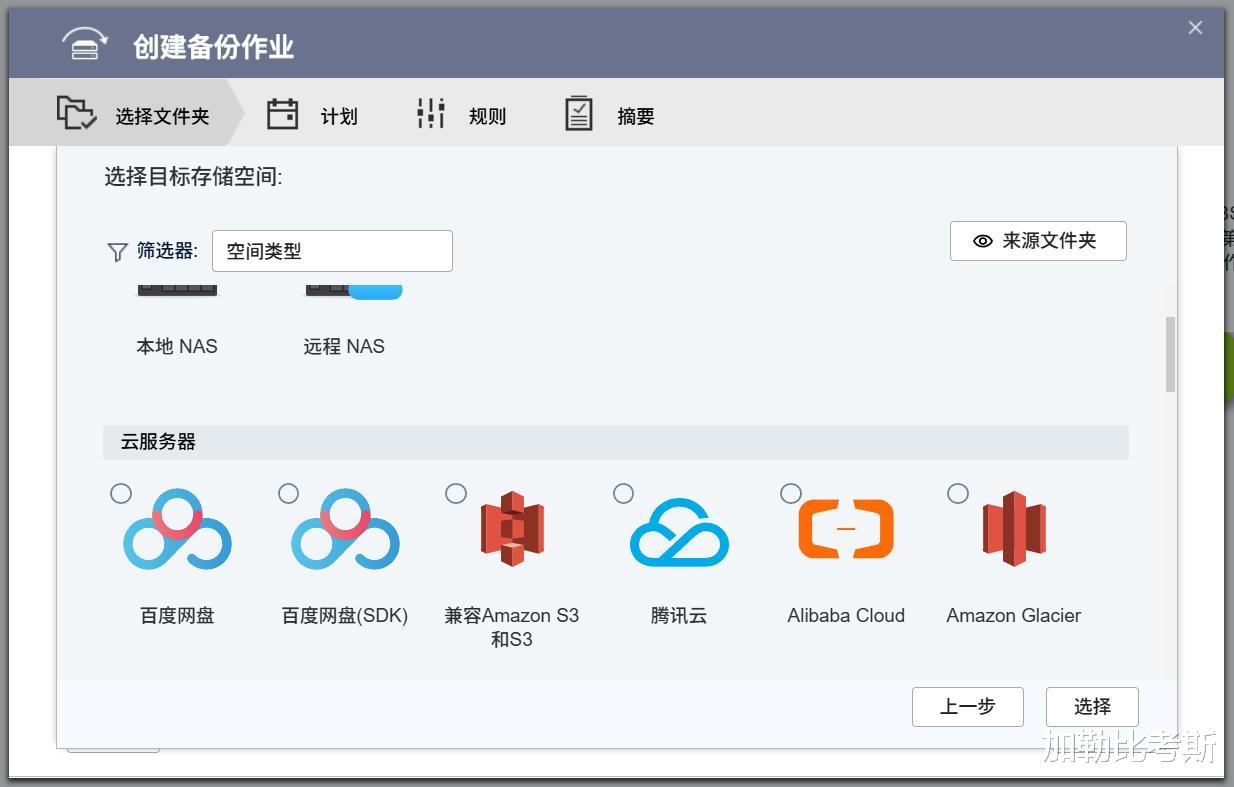
Task: Click the 兼容Amazon S3和S3 logo
Action: tap(512, 529)
